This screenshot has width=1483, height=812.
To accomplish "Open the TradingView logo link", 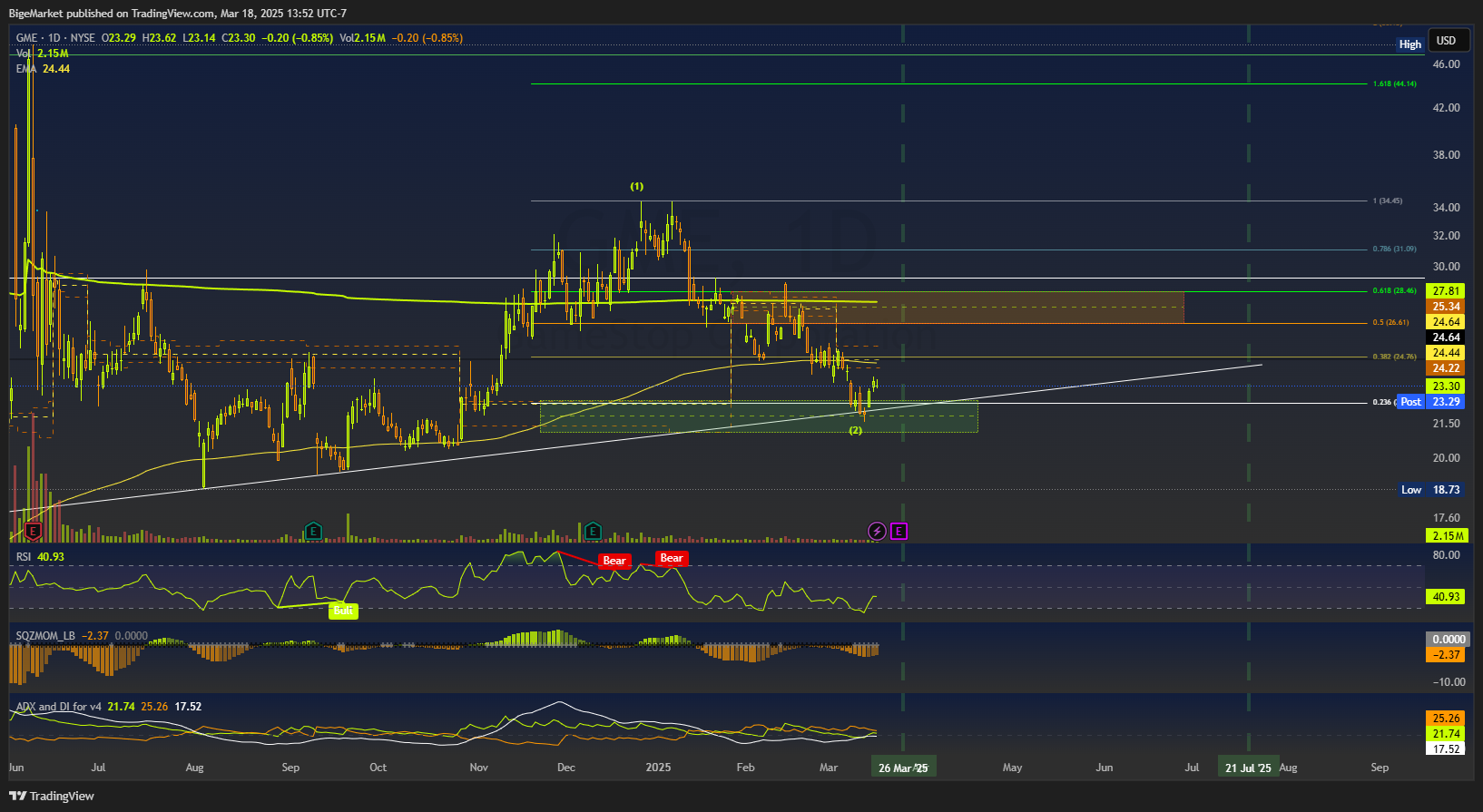I will tap(52, 796).
